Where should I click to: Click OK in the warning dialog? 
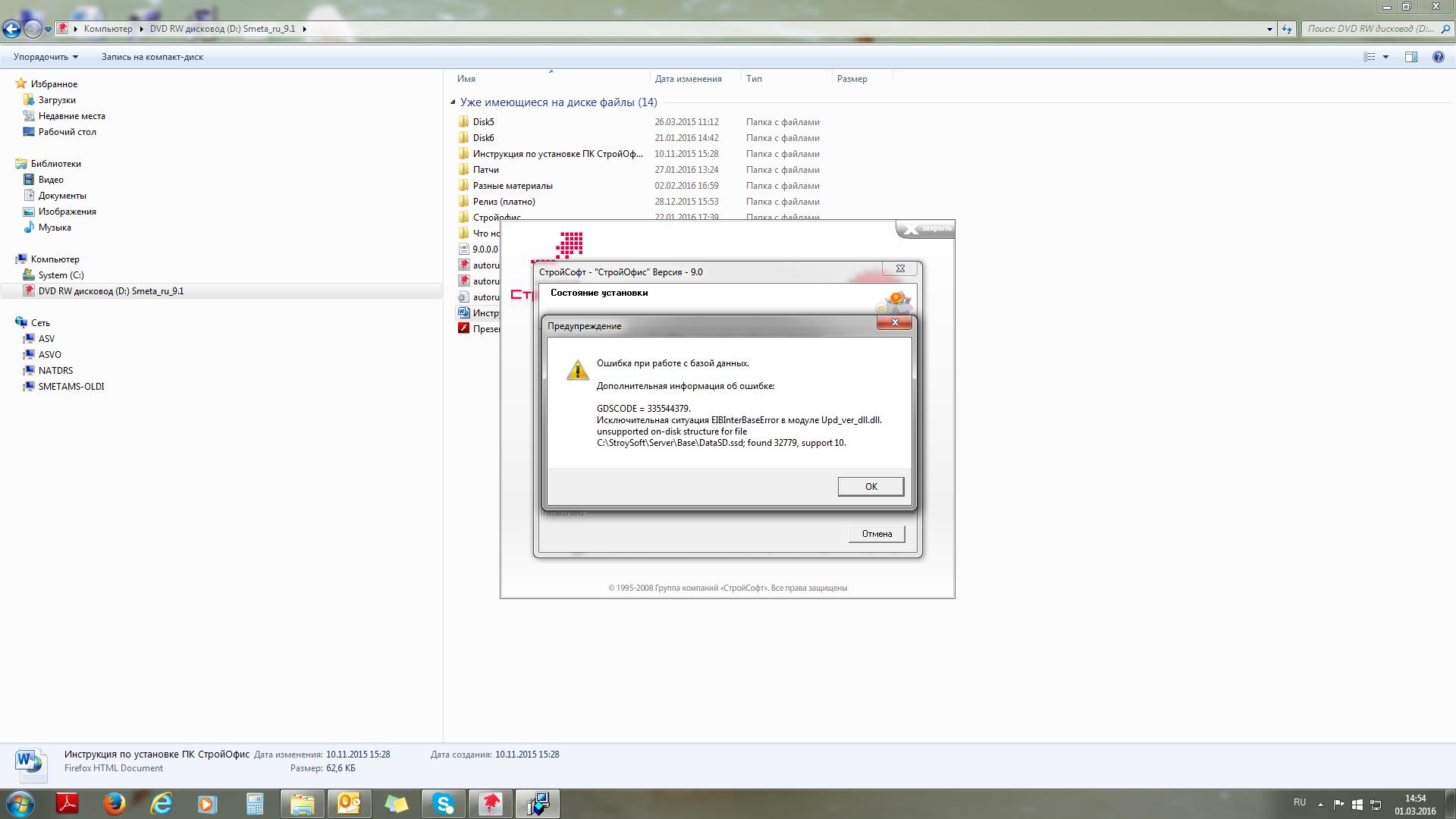(870, 487)
